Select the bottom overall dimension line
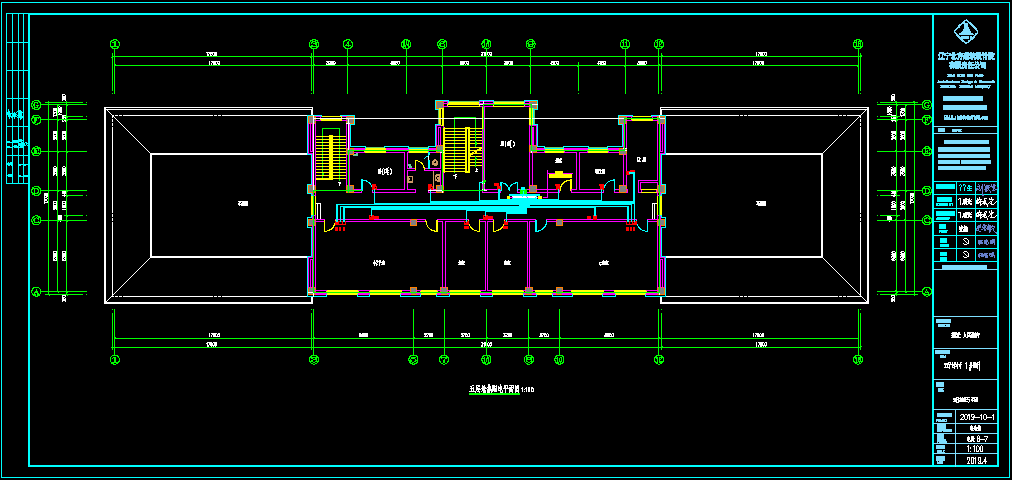 click(x=486, y=346)
